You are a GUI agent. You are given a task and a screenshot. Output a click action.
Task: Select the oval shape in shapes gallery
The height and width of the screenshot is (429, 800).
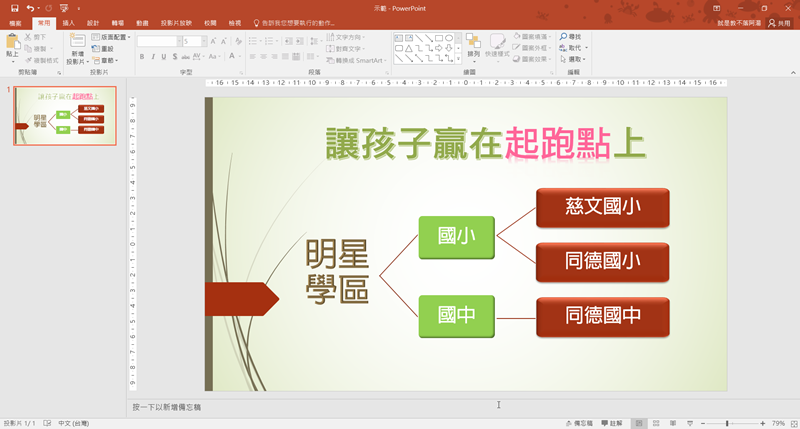(x=449, y=38)
